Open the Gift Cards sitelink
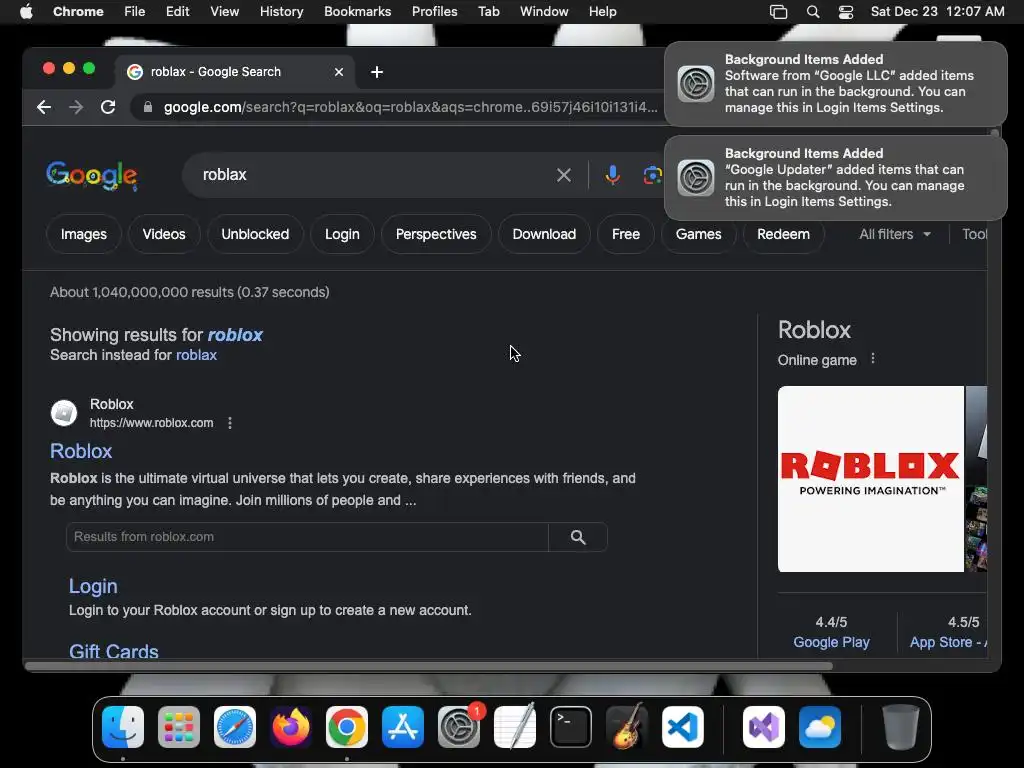 (114, 651)
